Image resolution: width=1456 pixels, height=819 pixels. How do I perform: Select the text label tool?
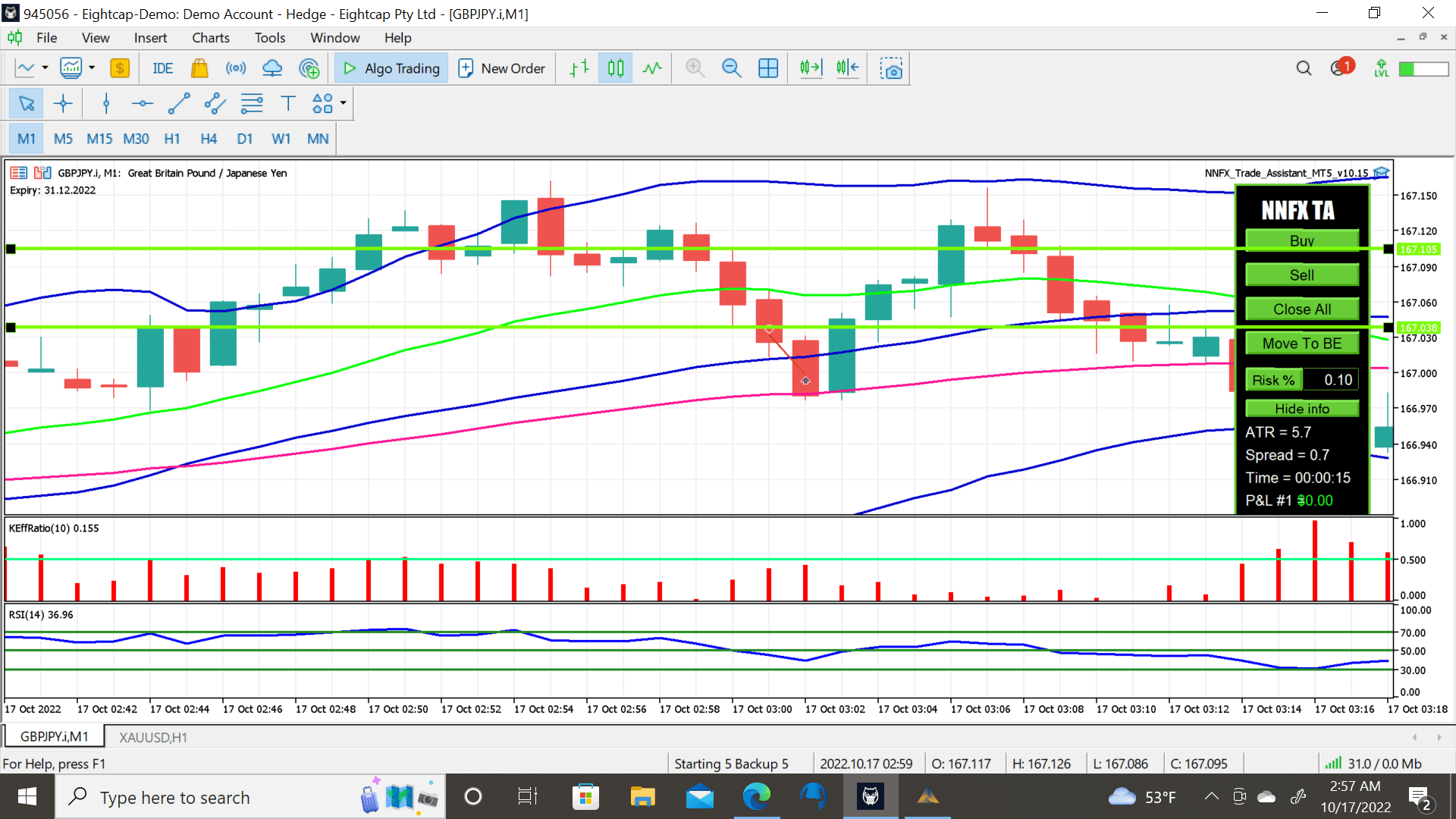tap(287, 103)
